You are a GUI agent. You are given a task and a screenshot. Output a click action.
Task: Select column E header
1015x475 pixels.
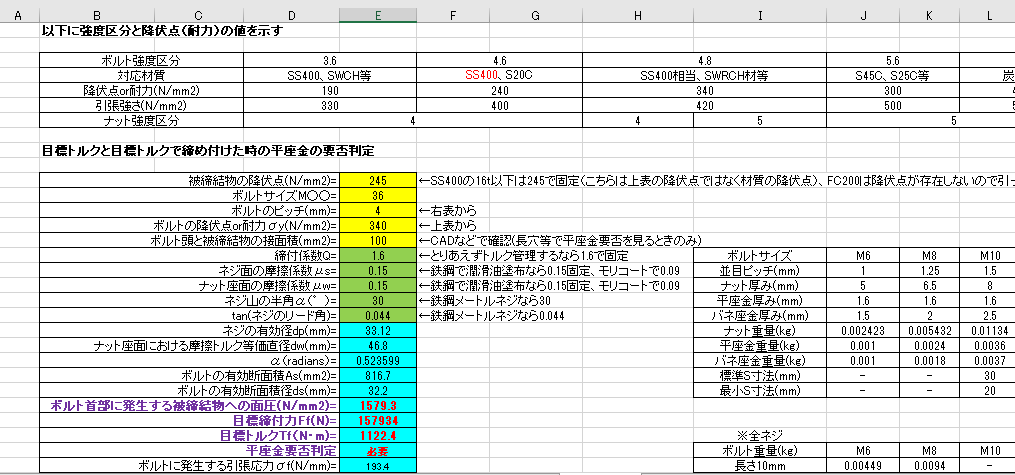pyautogui.click(x=377, y=15)
